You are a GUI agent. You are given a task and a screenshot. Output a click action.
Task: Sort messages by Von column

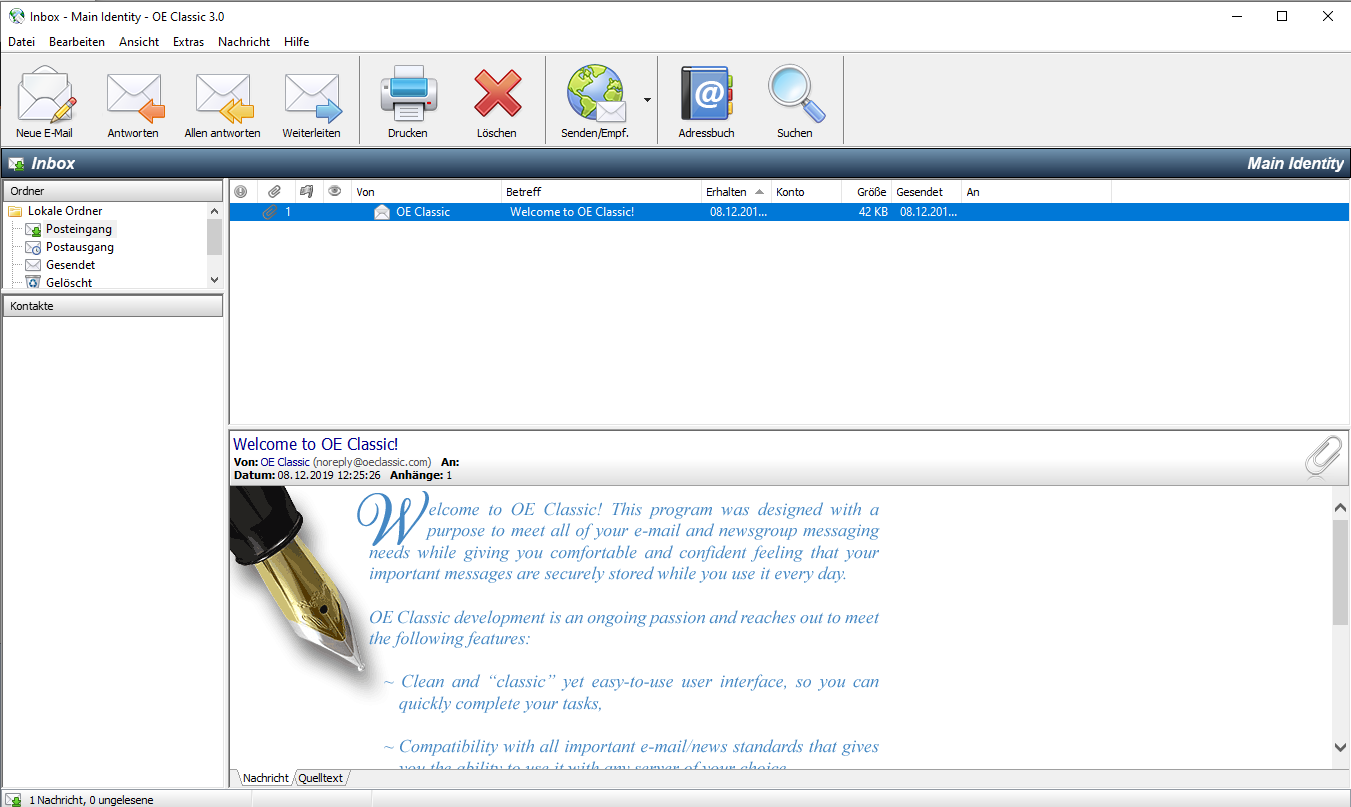pyautogui.click(x=426, y=192)
